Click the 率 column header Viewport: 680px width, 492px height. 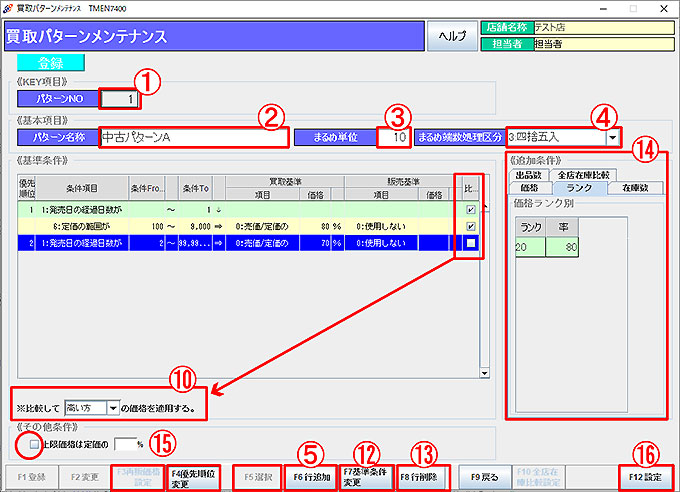click(x=562, y=227)
